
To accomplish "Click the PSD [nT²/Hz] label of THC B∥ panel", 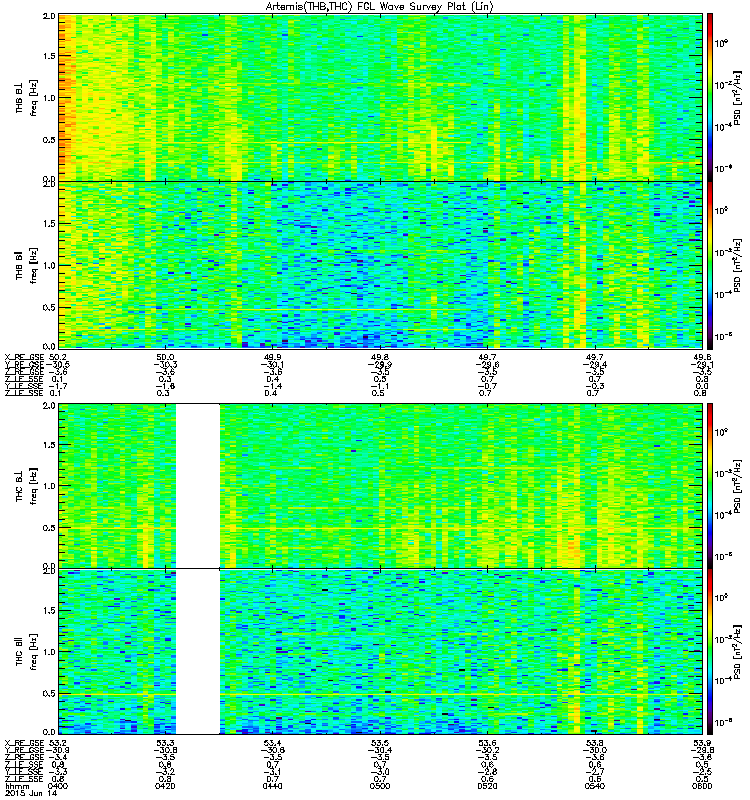I will coord(737,652).
